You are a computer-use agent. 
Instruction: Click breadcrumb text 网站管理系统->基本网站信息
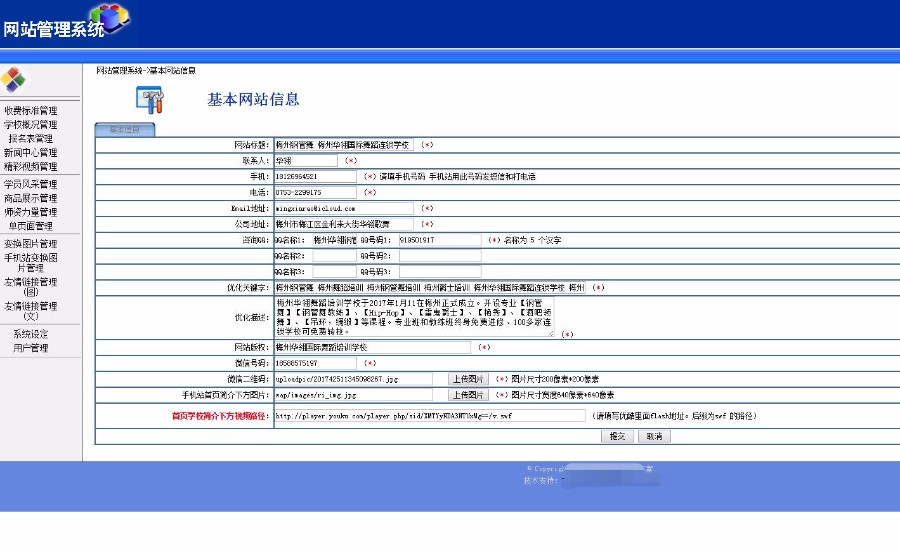coord(146,71)
